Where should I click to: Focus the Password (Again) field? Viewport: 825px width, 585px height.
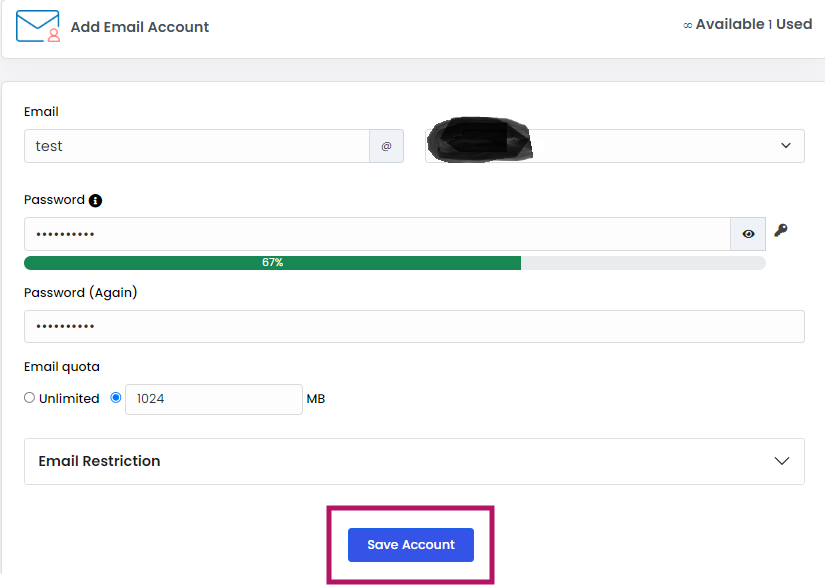coord(414,327)
